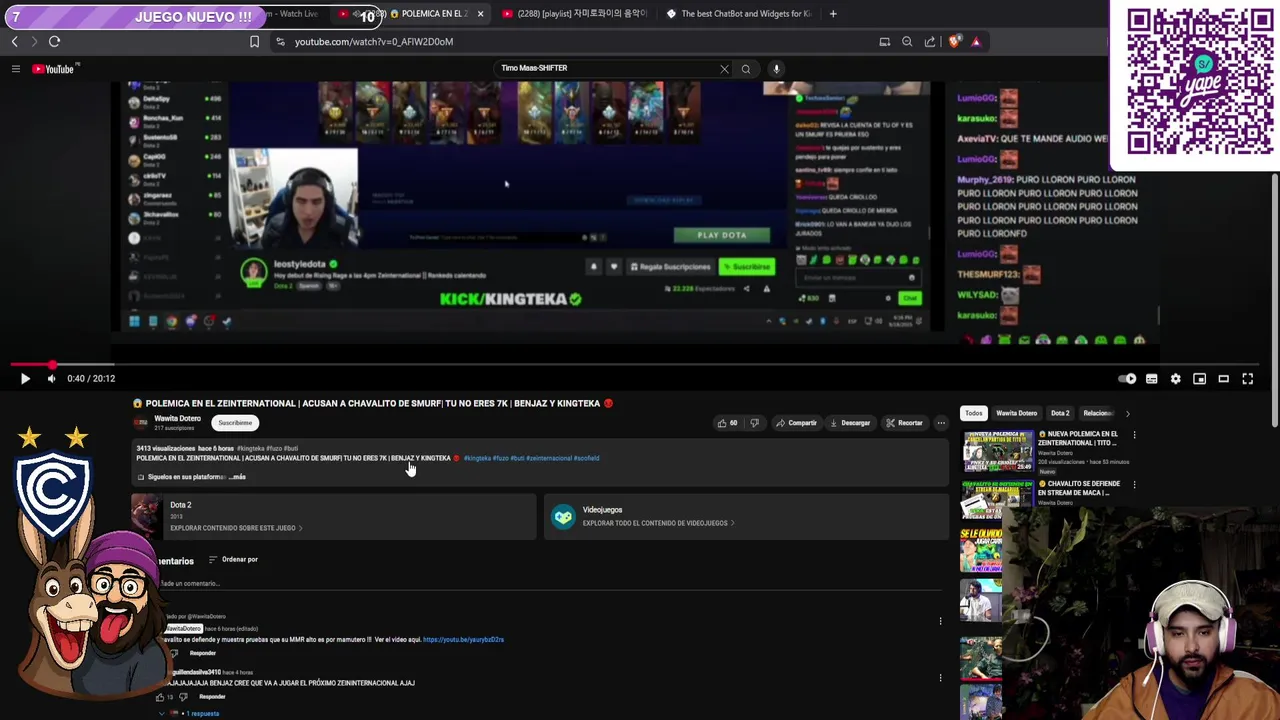Select the Todos filter chip
Screen dimensions: 1280x720
pyautogui.click(x=974, y=413)
